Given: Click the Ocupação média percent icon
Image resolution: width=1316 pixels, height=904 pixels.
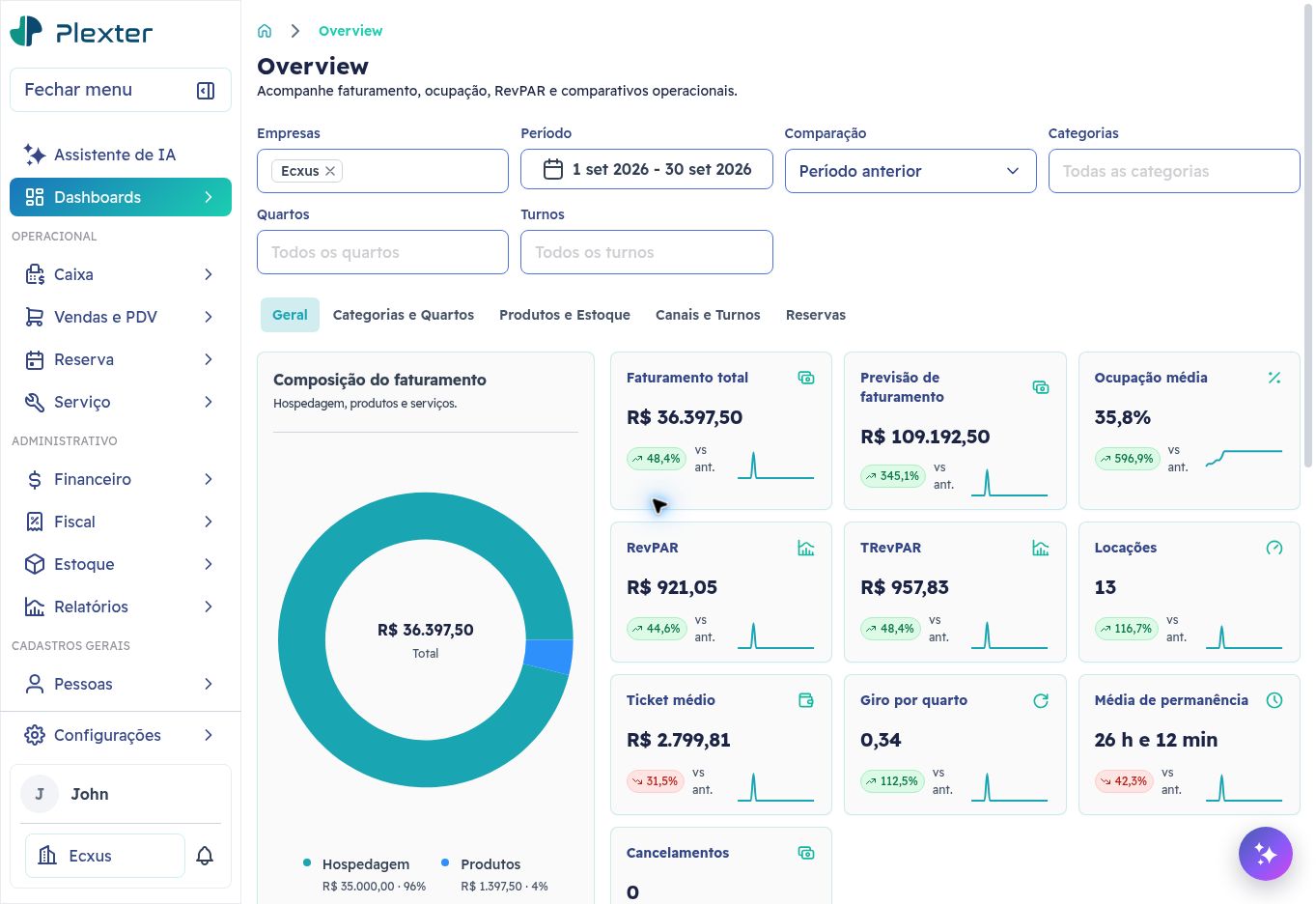Looking at the screenshot, I should pos(1274,378).
